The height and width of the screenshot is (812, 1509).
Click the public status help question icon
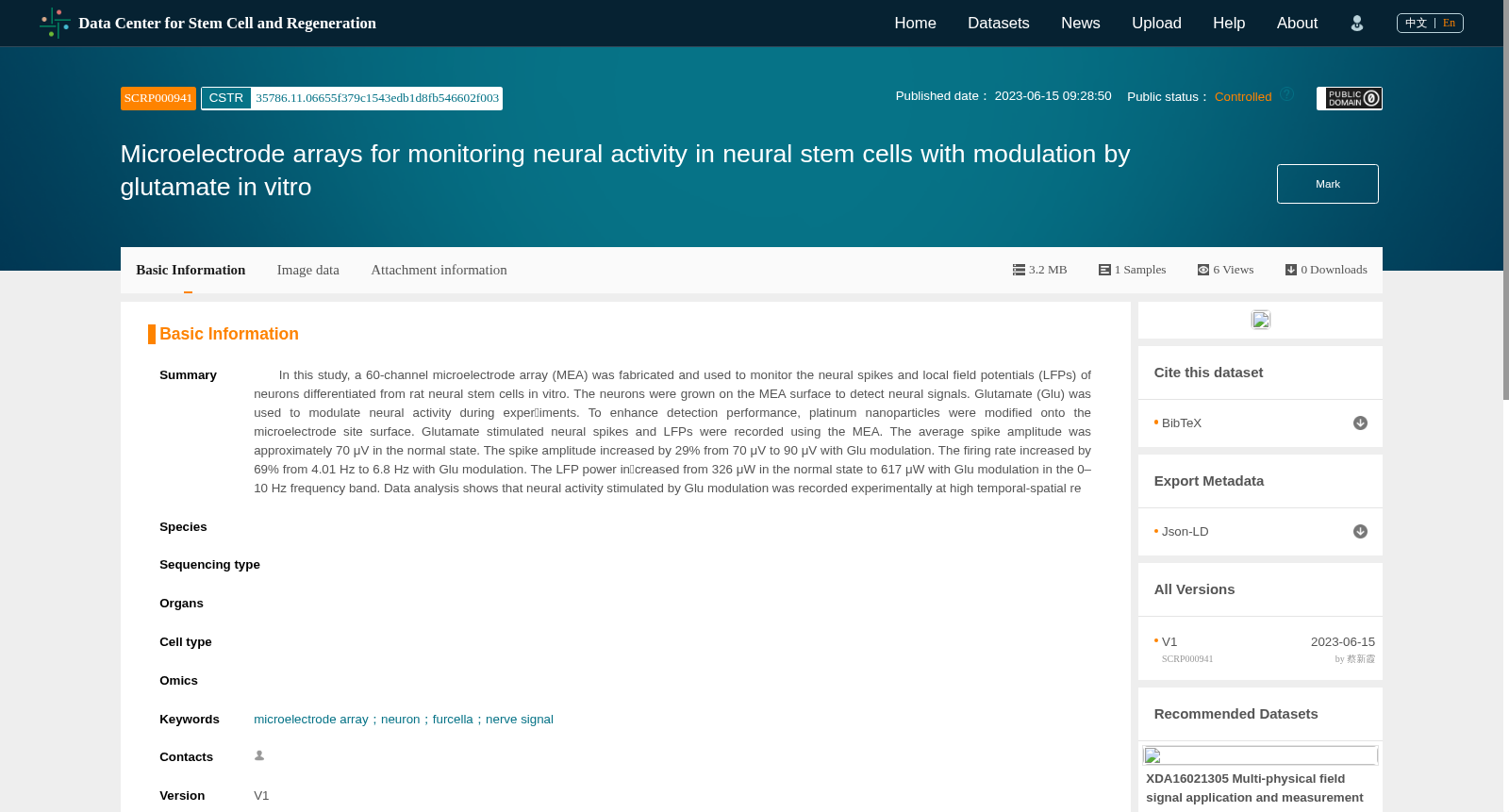[x=1286, y=94]
